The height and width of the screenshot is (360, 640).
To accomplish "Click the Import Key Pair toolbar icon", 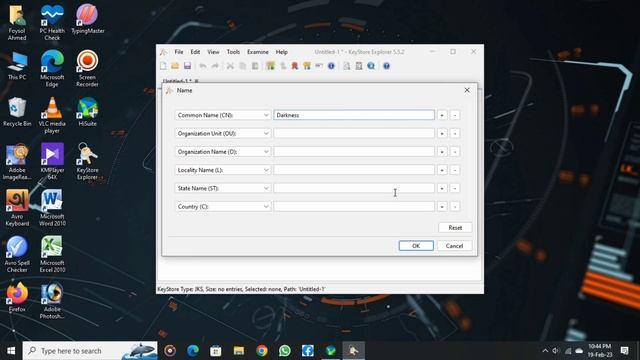I will coord(307,66).
